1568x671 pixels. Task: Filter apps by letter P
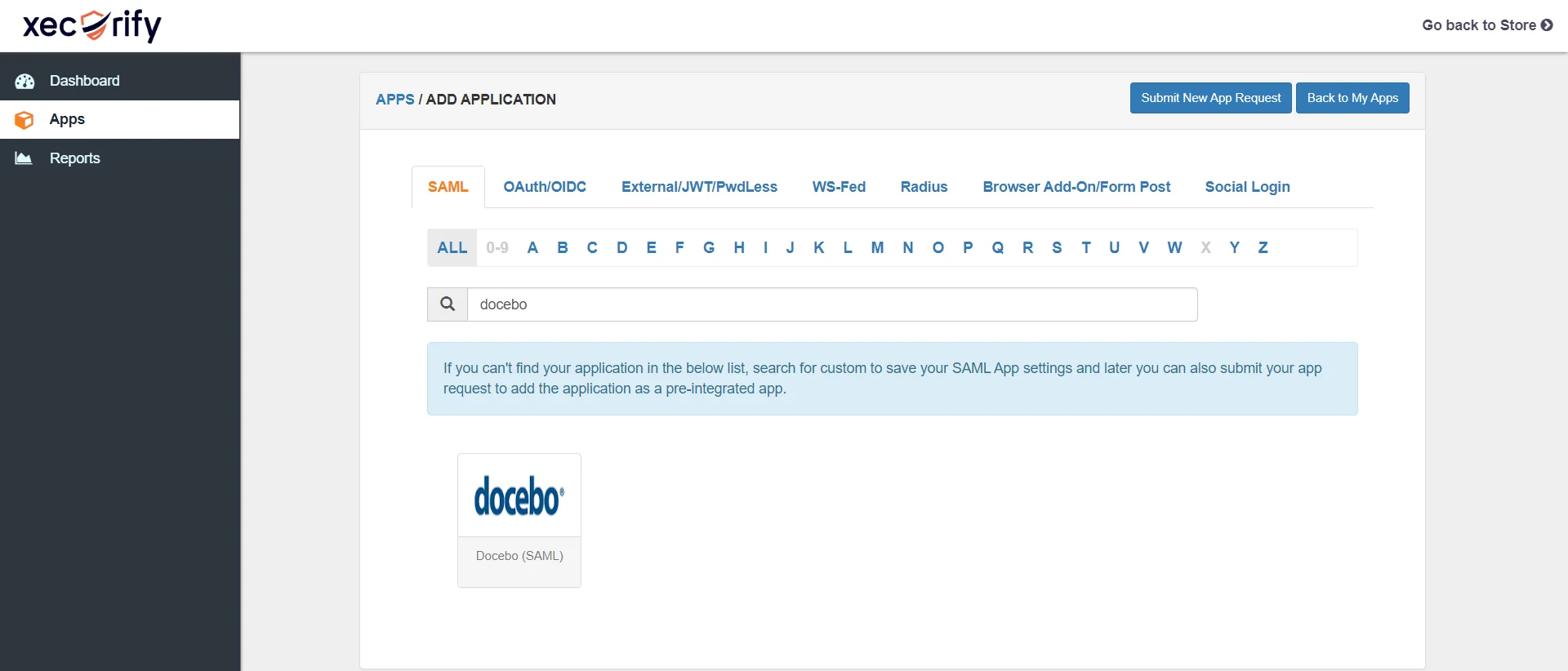click(x=968, y=248)
